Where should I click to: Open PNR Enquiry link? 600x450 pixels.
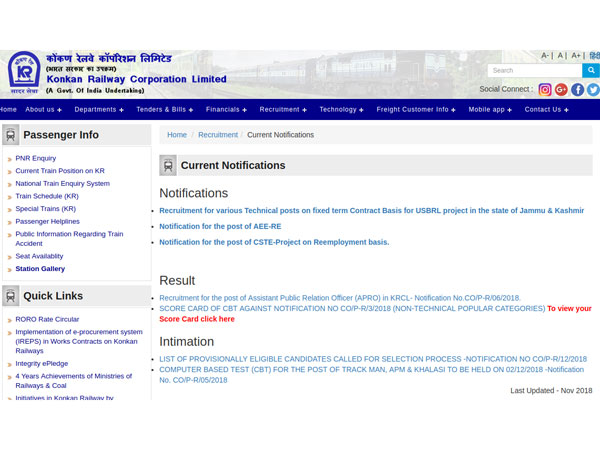(x=36, y=158)
